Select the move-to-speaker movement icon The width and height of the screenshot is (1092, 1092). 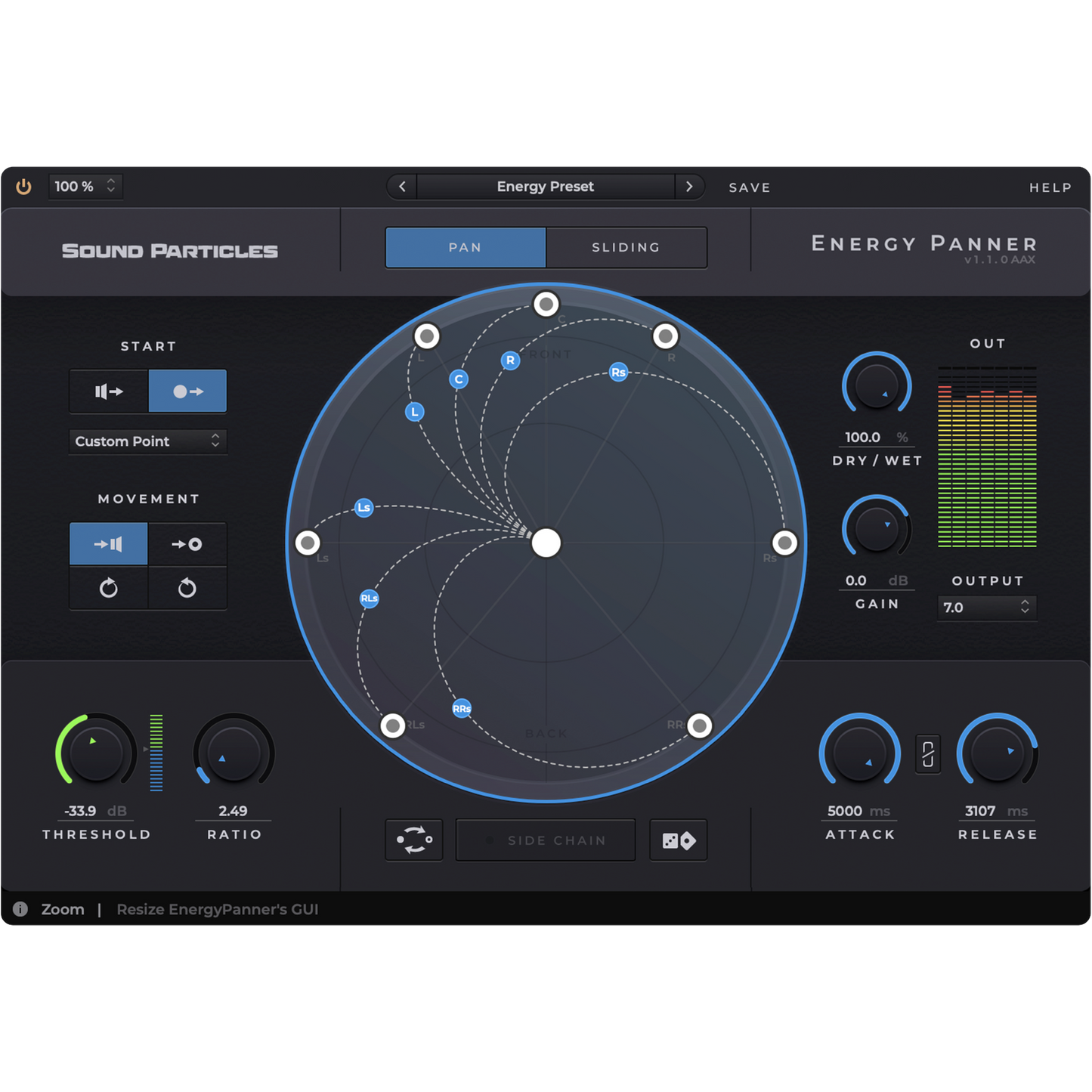click(108, 543)
